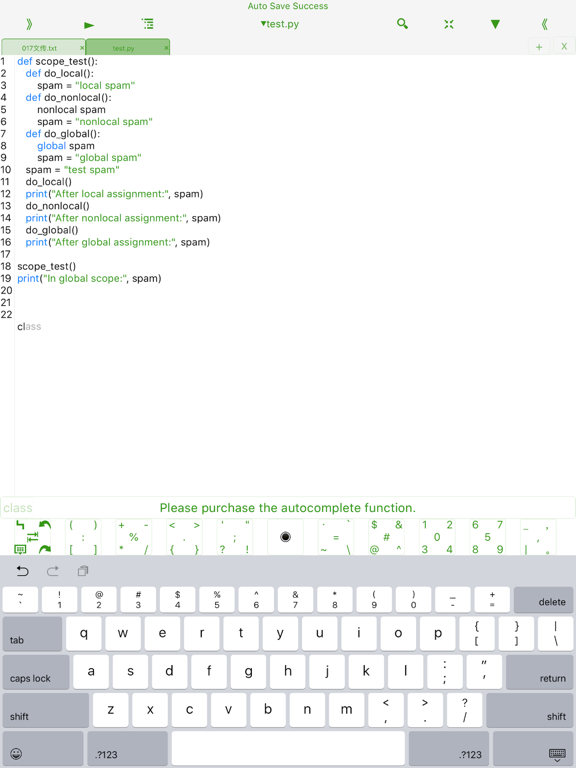Switch to right .?123 symbols layout
576x768 pixels.
449,748
